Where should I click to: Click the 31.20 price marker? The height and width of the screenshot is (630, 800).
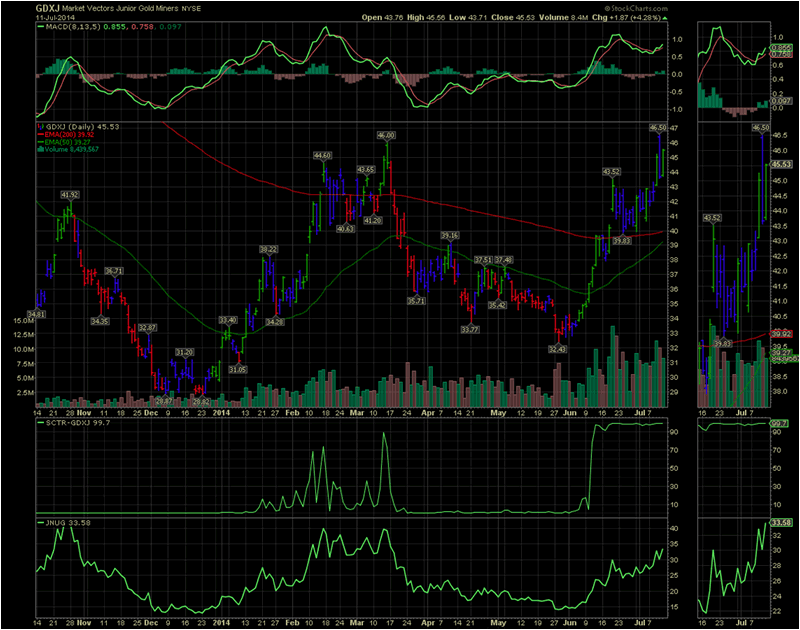click(x=185, y=352)
